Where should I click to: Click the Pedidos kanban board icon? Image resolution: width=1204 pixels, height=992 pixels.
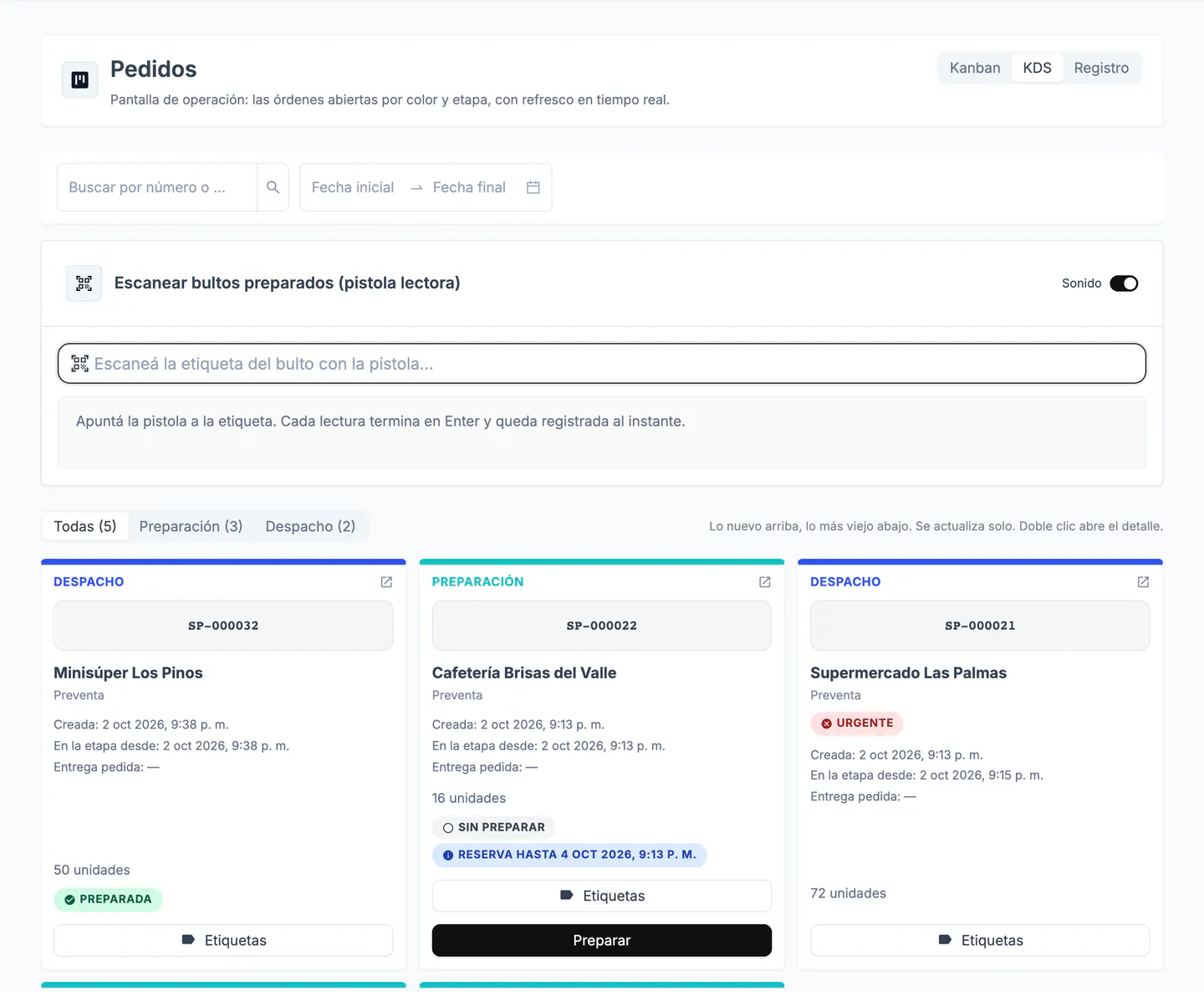[x=80, y=80]
